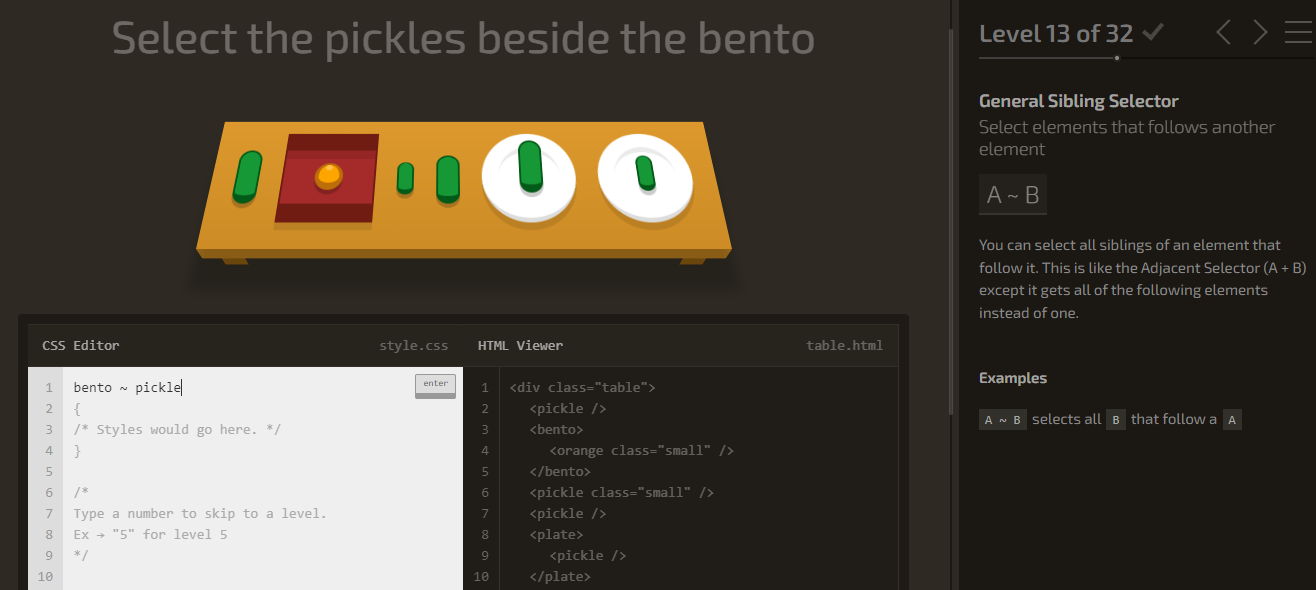The height and width of the screenshot is (590, 1316).
Task: Click the A ~ B selector example box
Action: (1012, 195)
